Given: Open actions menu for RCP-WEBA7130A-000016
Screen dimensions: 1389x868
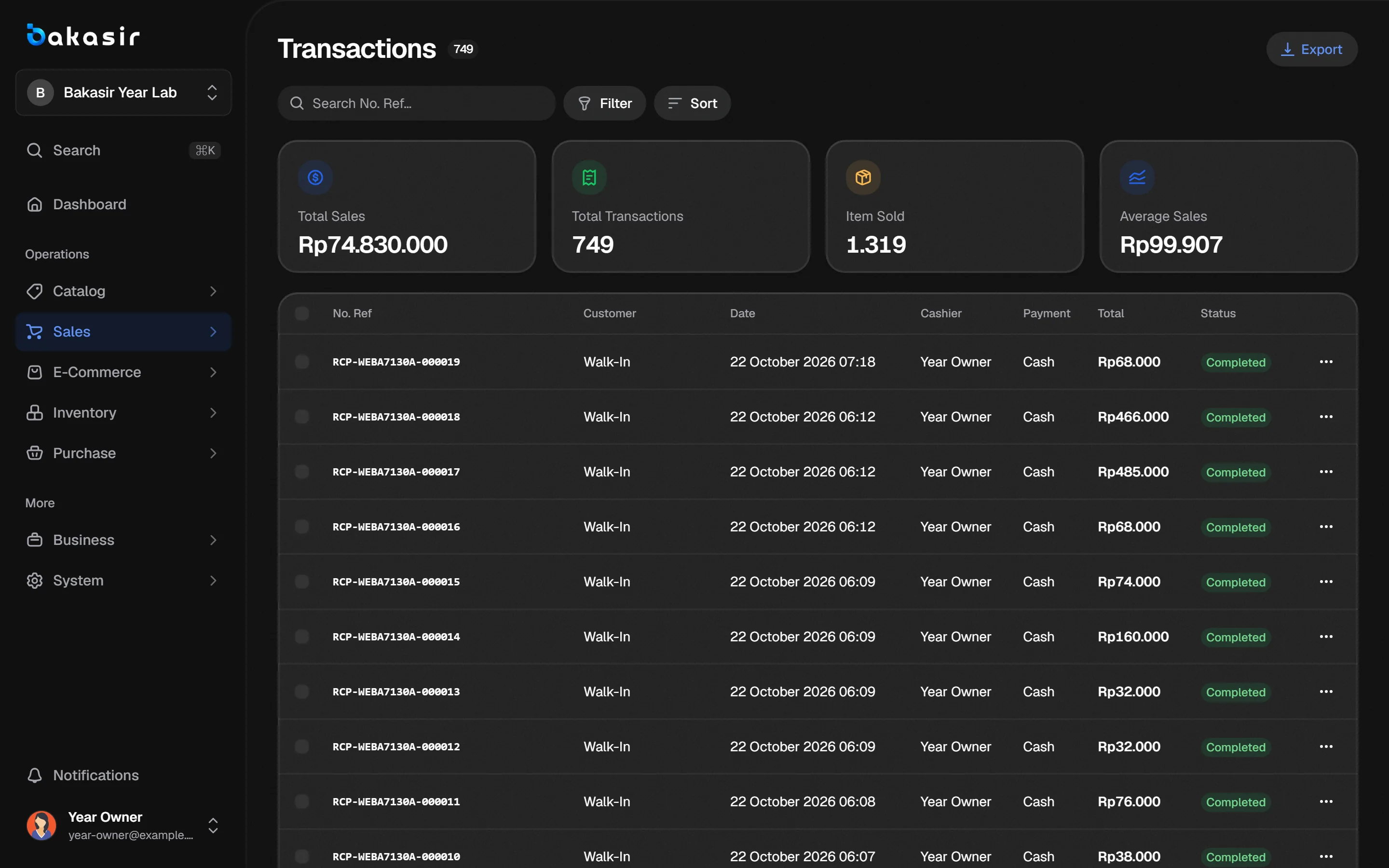Looking at the screenshot, I should coord(1326,527).
